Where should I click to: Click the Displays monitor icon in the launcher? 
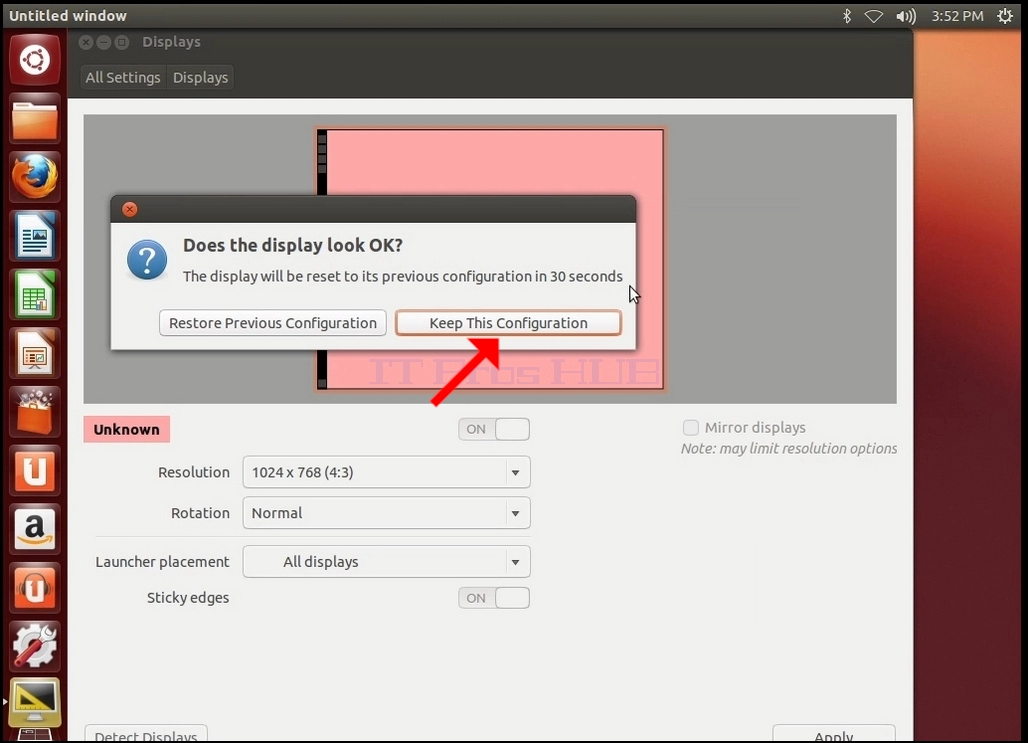coord(35,703)
